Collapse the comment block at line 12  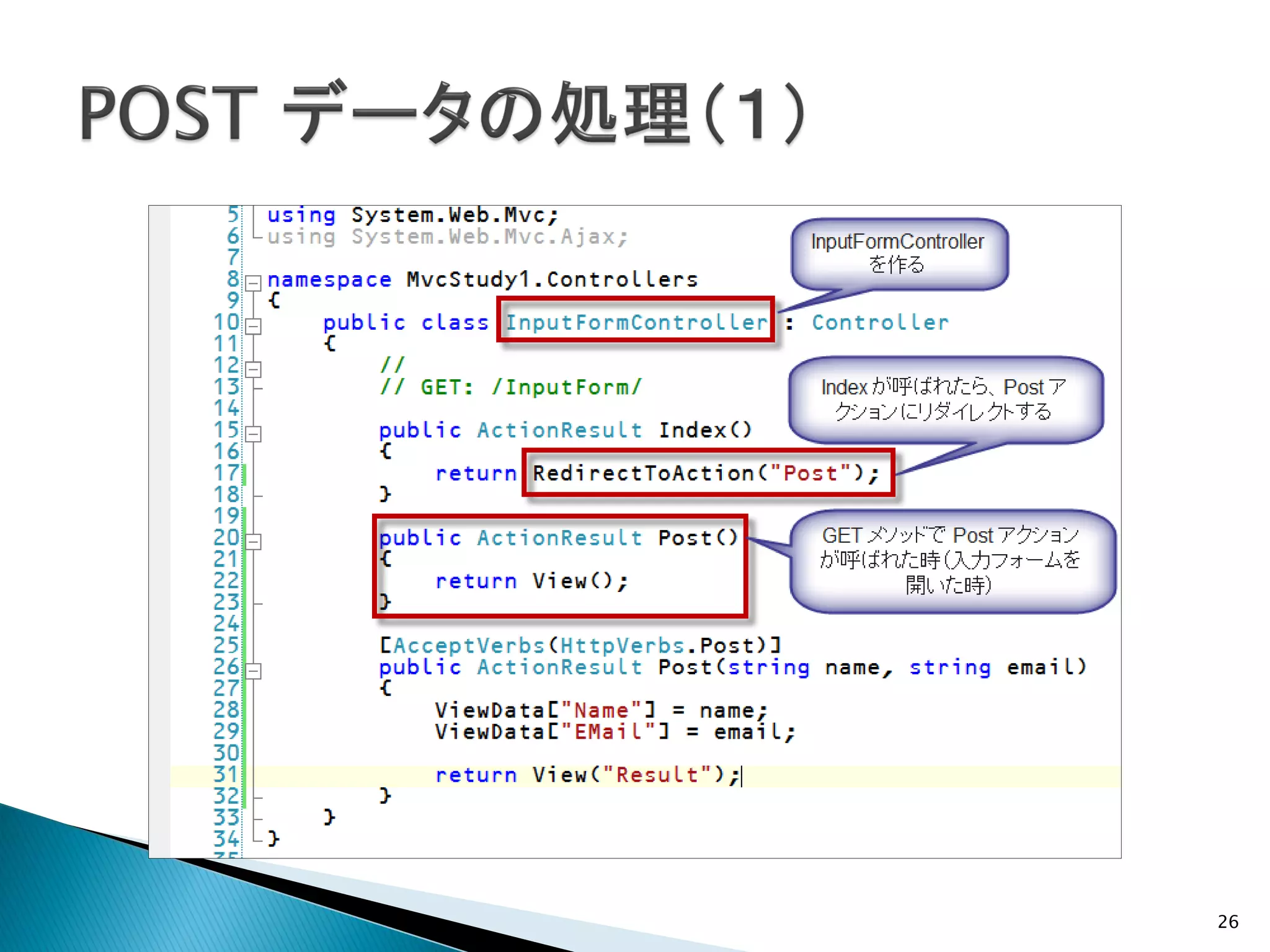pyautogui.click(x=253, y=369)
